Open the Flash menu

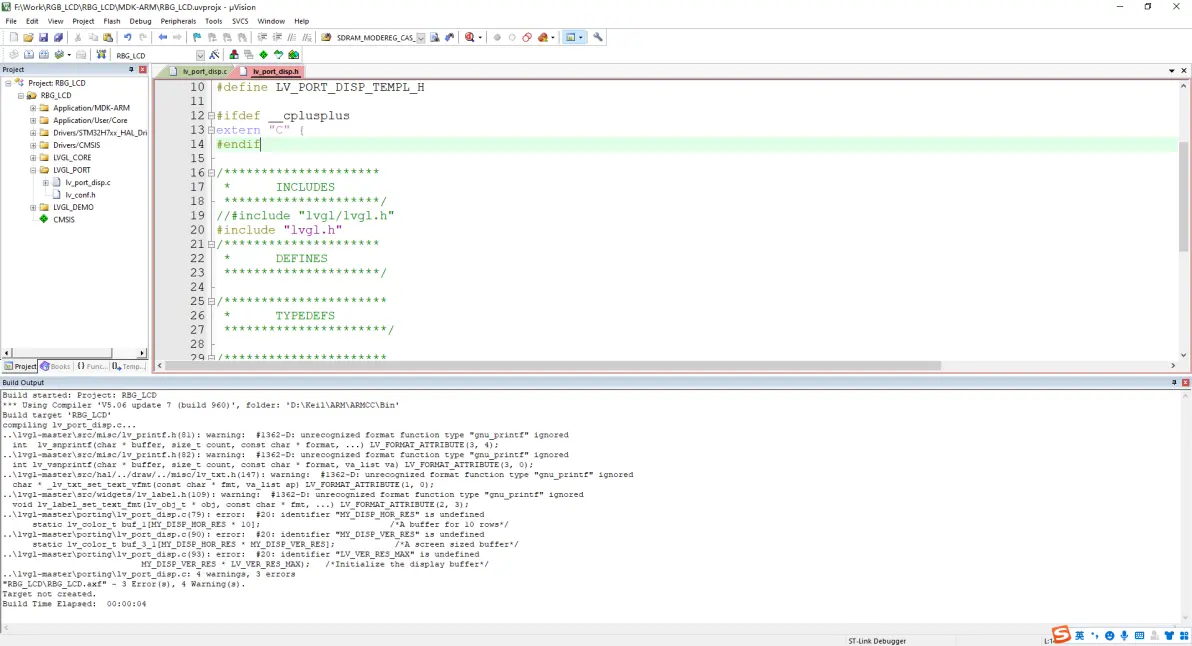pos(111,21)
